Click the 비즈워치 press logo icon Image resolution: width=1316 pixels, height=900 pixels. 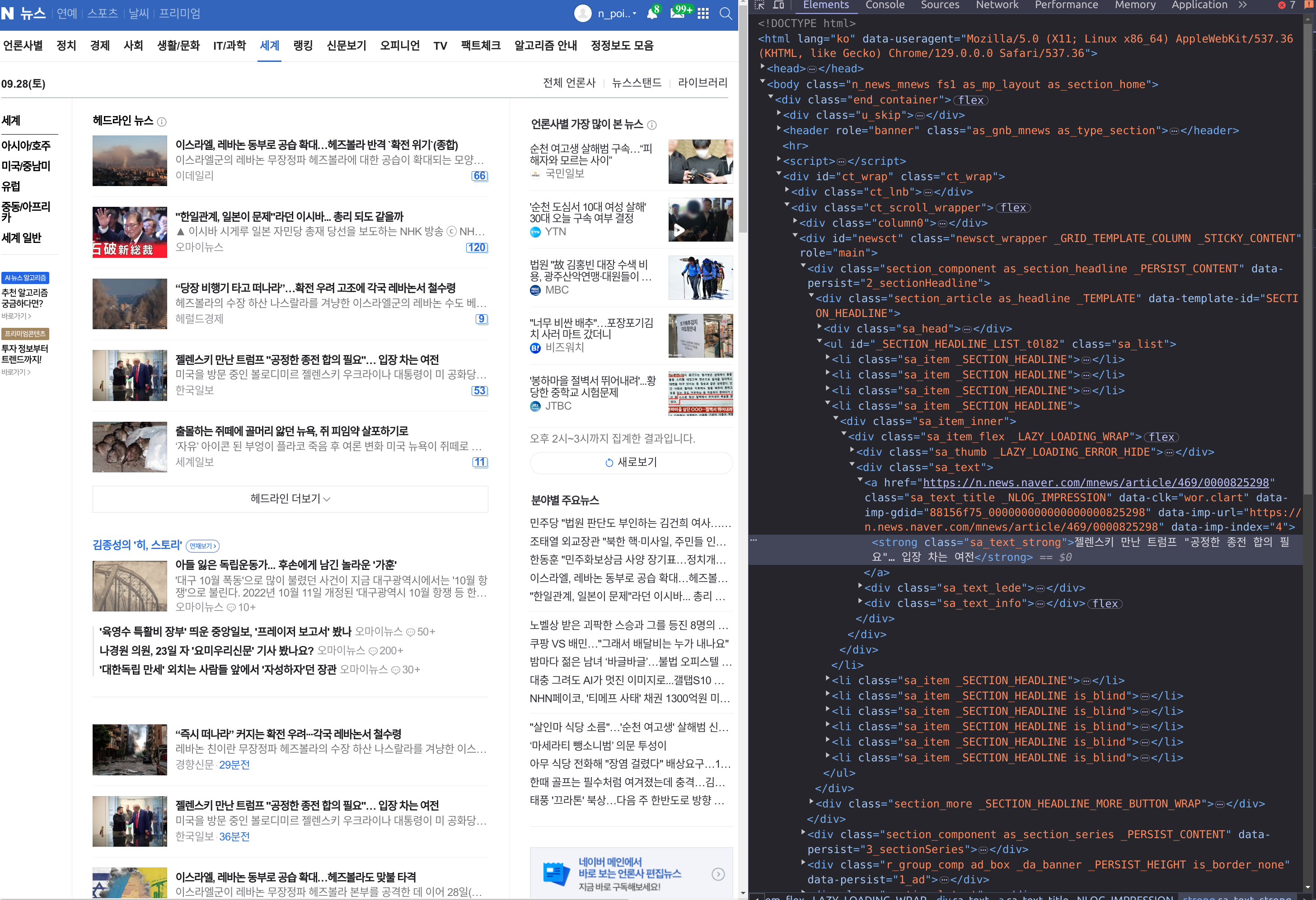(x=535, y=348)
